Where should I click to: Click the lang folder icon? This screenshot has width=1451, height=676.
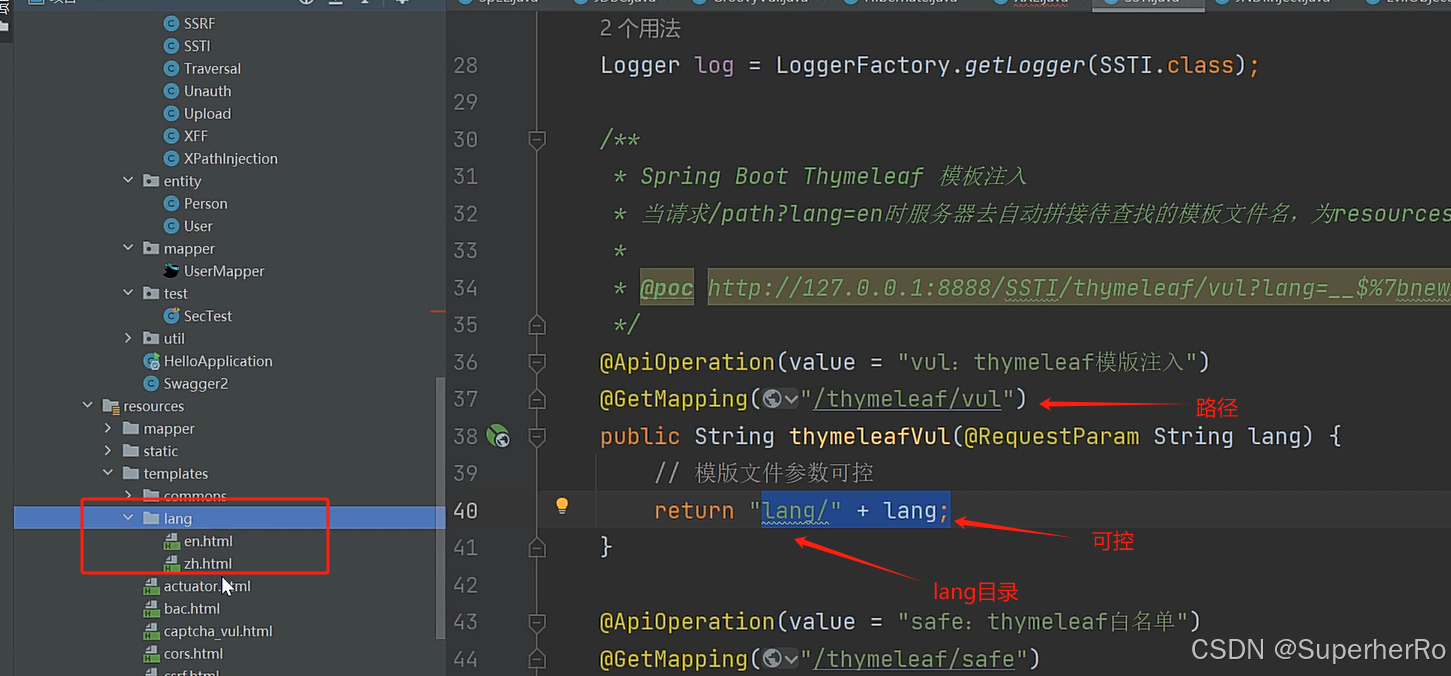click(151, 518)
